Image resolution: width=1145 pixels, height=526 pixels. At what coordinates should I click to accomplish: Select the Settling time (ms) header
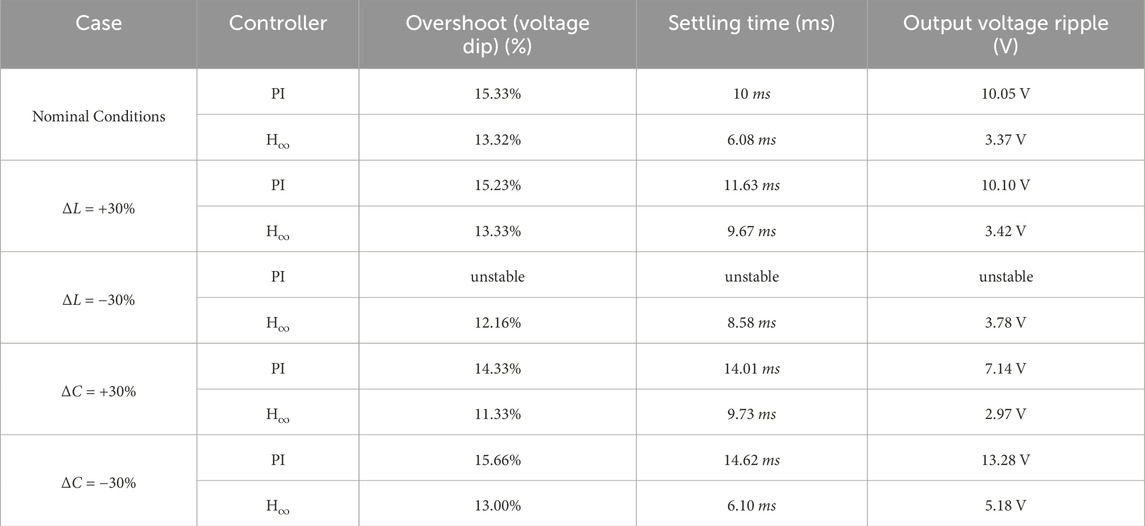click(751, 24)
